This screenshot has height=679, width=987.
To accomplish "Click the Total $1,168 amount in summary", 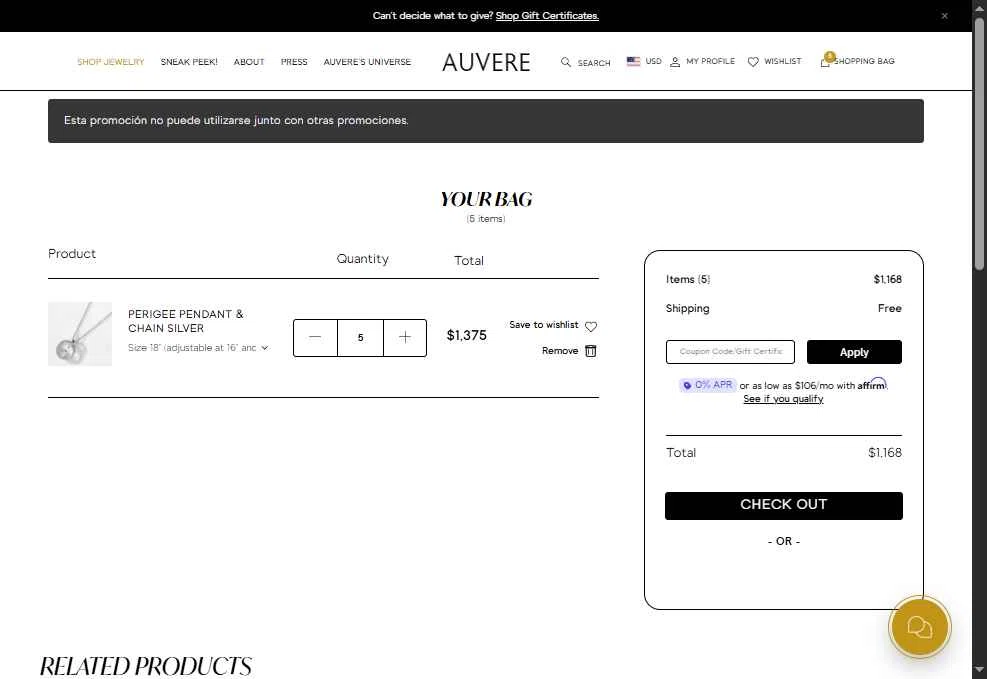I will (884, 452).
